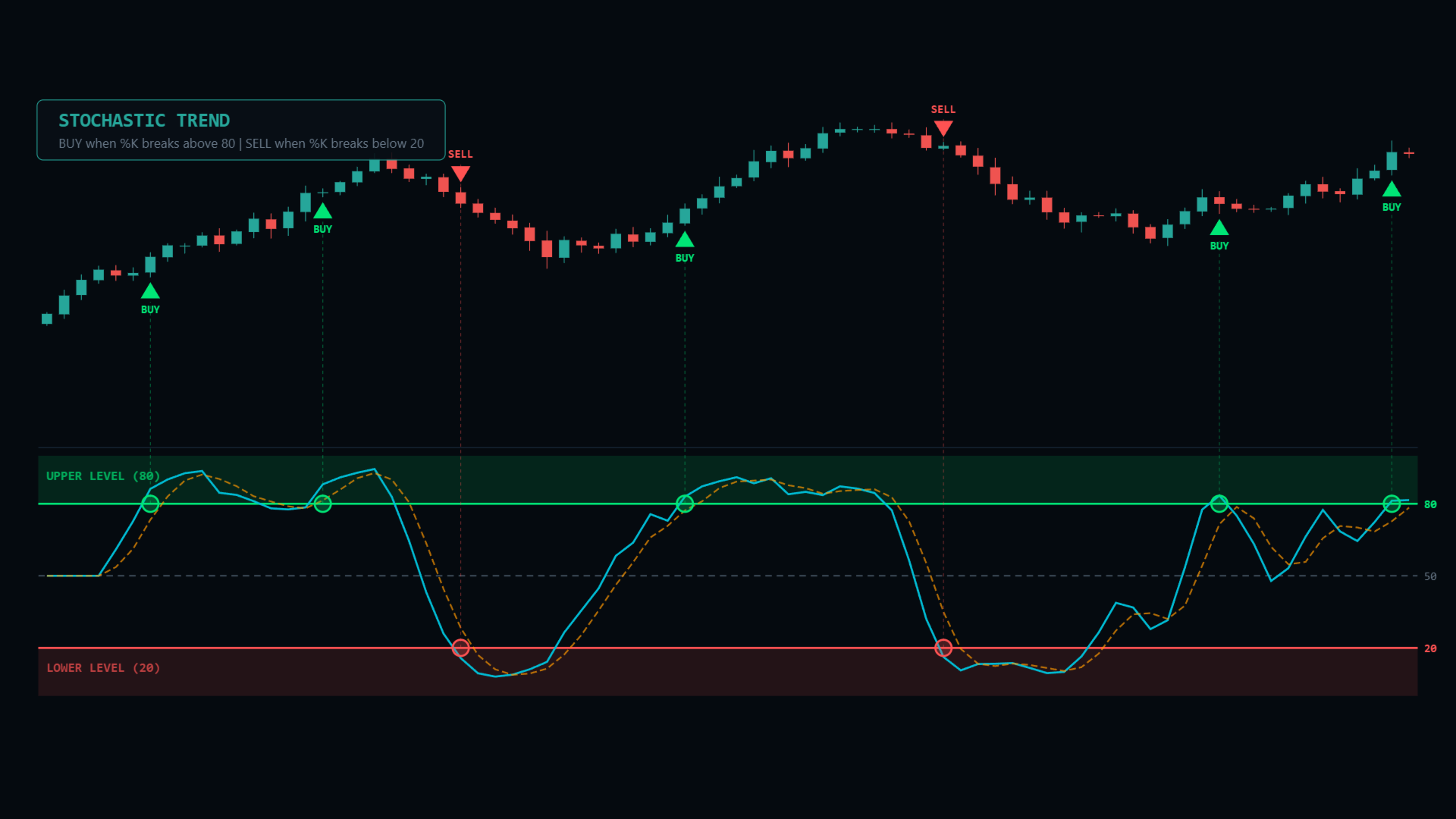Image resolution: width=1456 pixels, height=819 pixels.
Task: Click the second BUY text label
Action: [322, 229]
